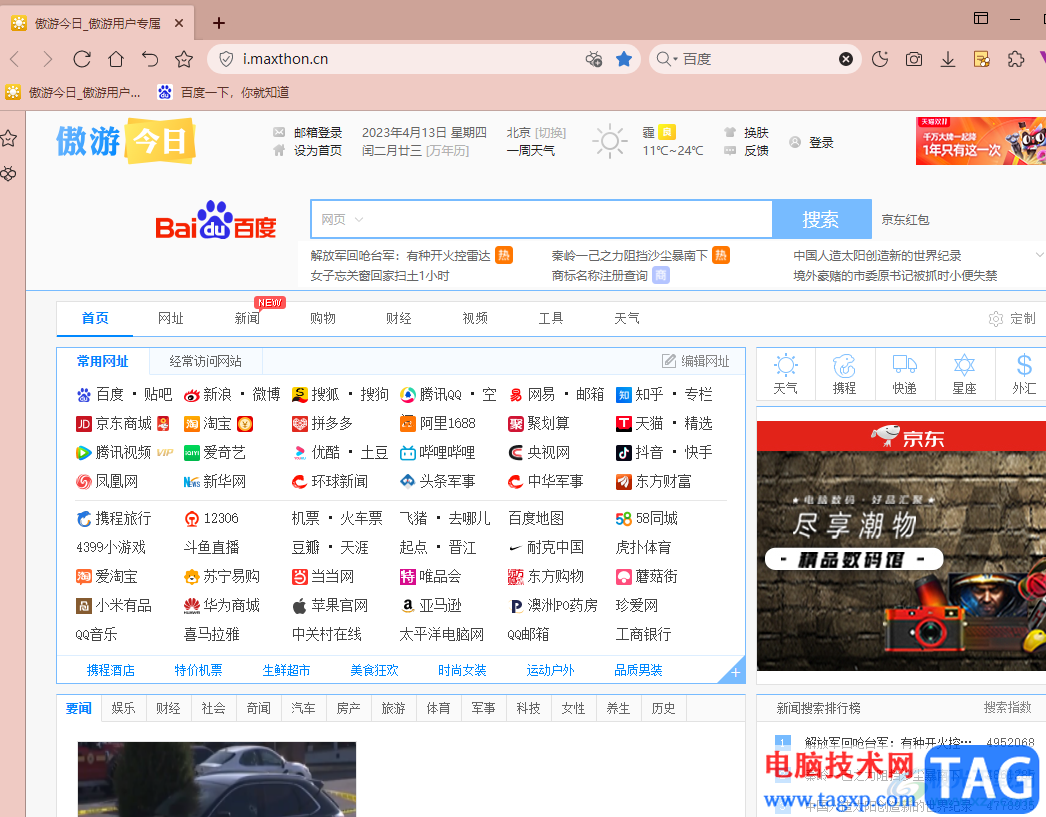Clear the search box with the X icon
This screenshot has width=1046, height=817.
coord(846,59)
